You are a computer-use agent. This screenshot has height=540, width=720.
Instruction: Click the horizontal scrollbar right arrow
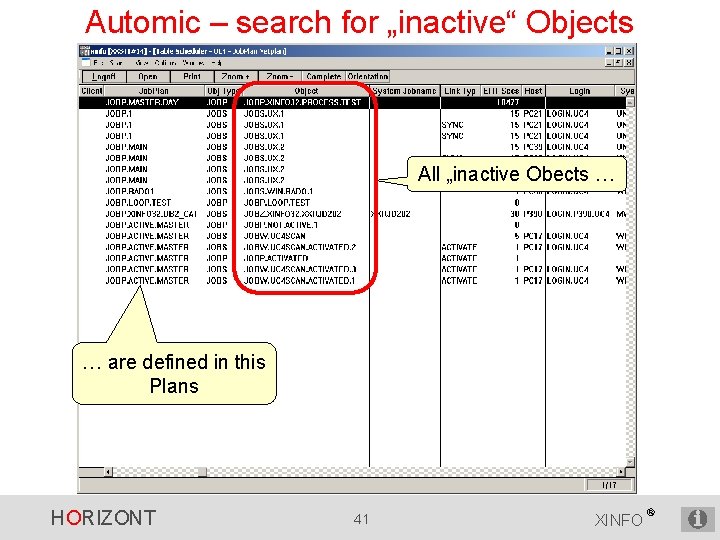click(x=621, y=472)
